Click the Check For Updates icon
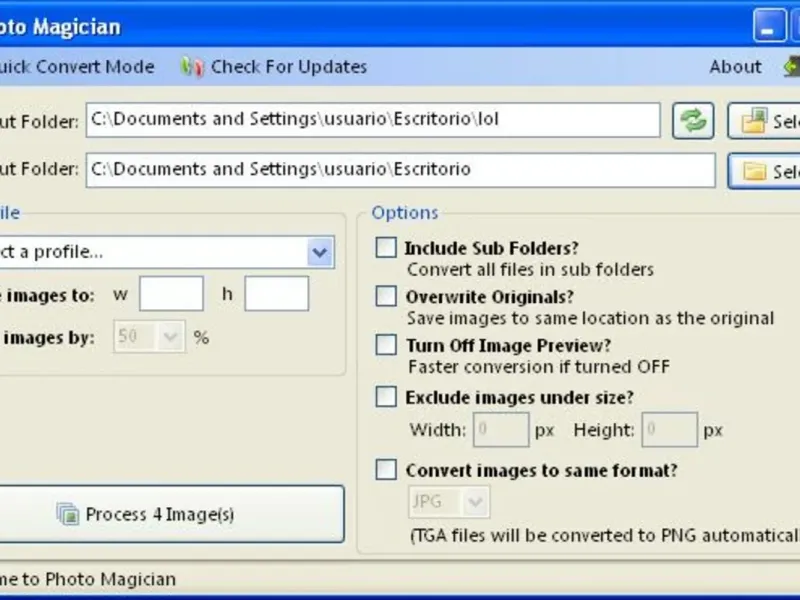This screenshot has width=800, height=600. coord(192,66)
